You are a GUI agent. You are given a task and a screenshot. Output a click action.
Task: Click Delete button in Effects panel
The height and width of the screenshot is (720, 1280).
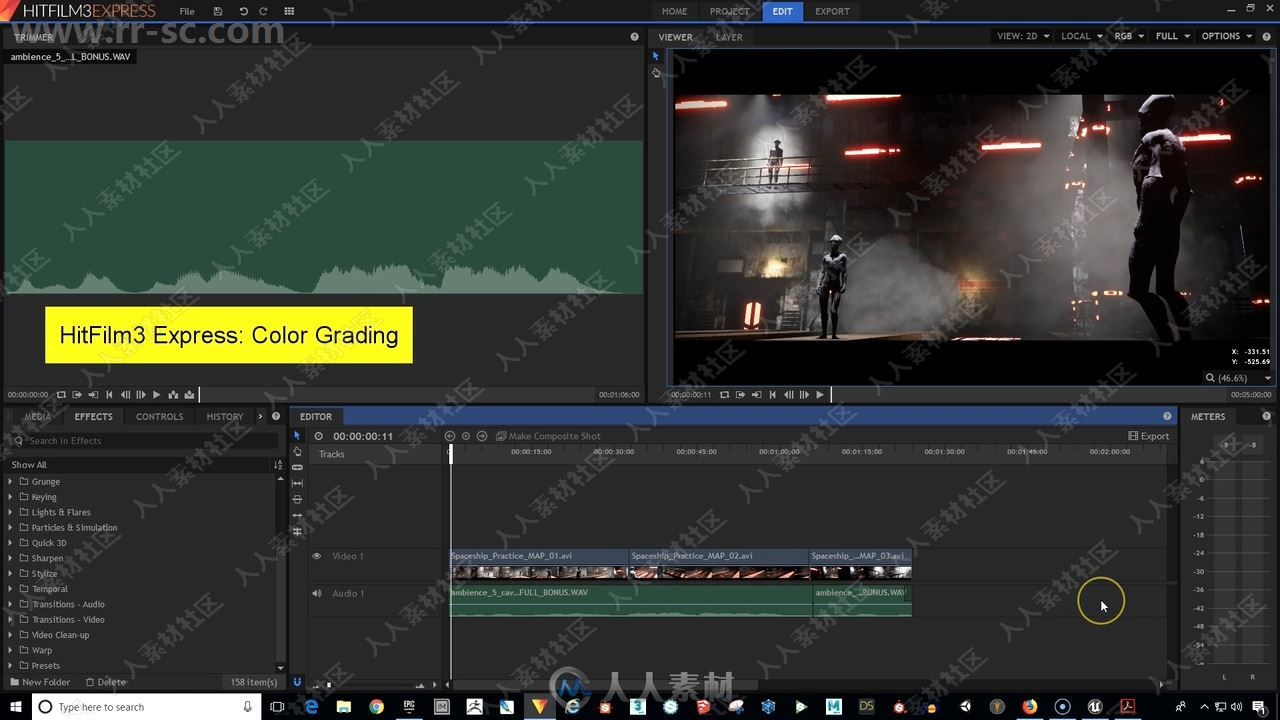pyautogui.click(x=106, y=682)
